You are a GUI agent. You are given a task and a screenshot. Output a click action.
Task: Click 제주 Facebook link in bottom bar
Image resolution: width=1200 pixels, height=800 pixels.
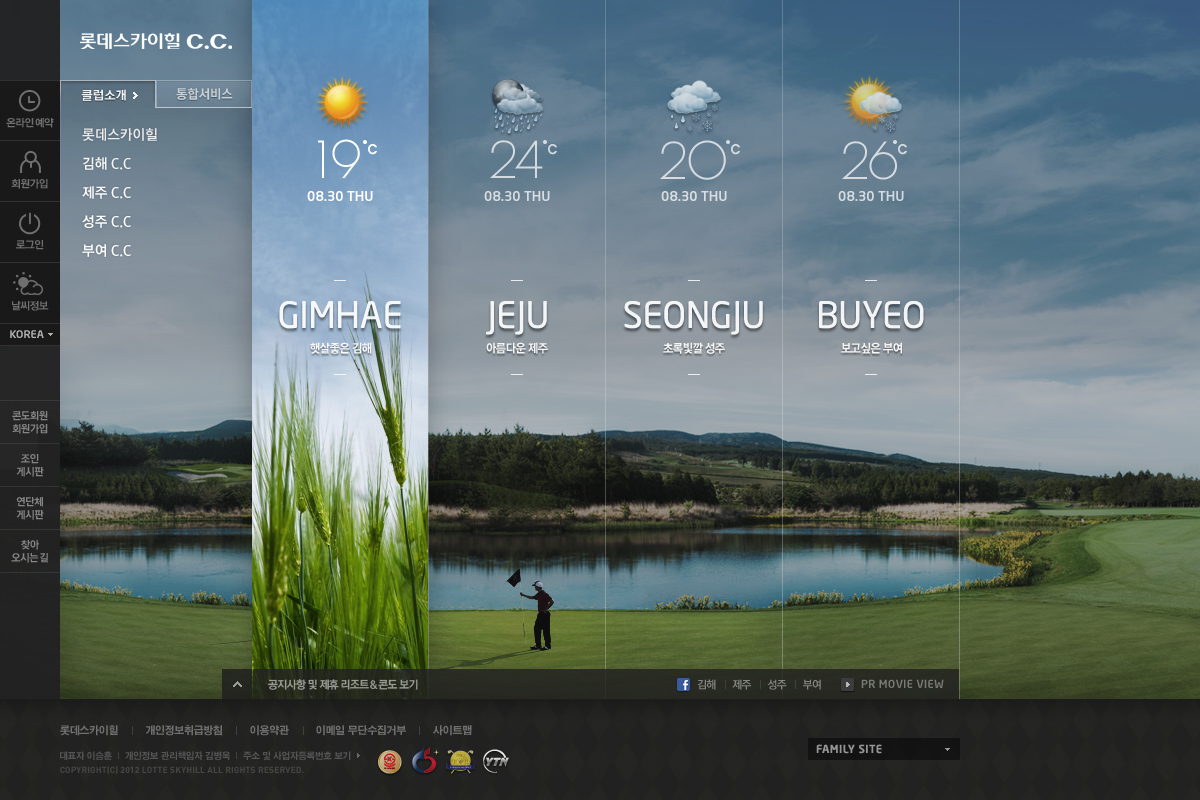point(742,685)
